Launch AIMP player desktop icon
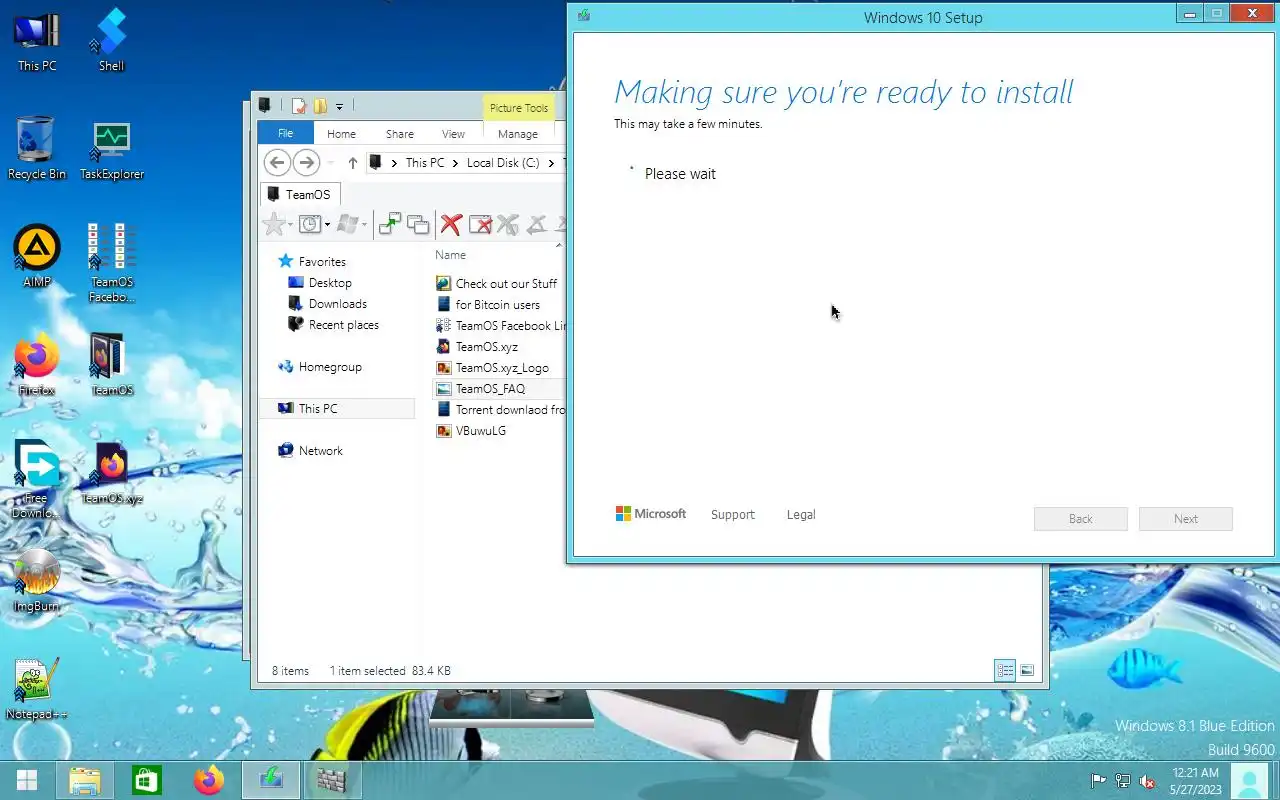The image size is (1280, 800). 37,256
